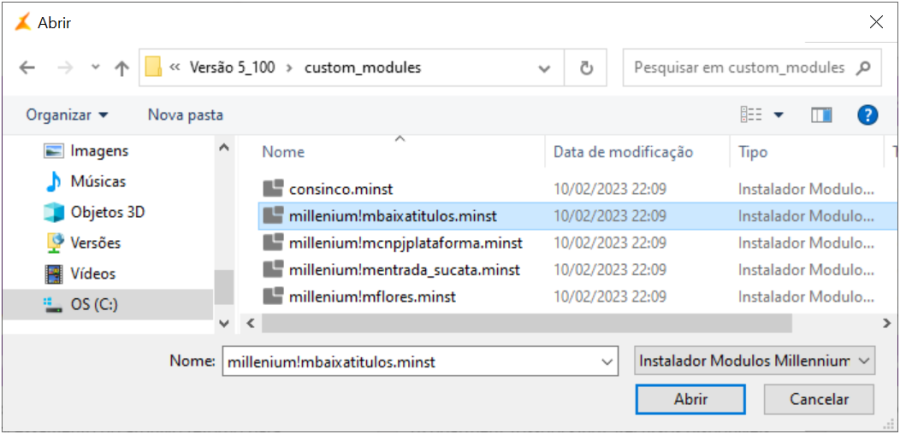Click the search magnifier icon

tap(863, 68)
